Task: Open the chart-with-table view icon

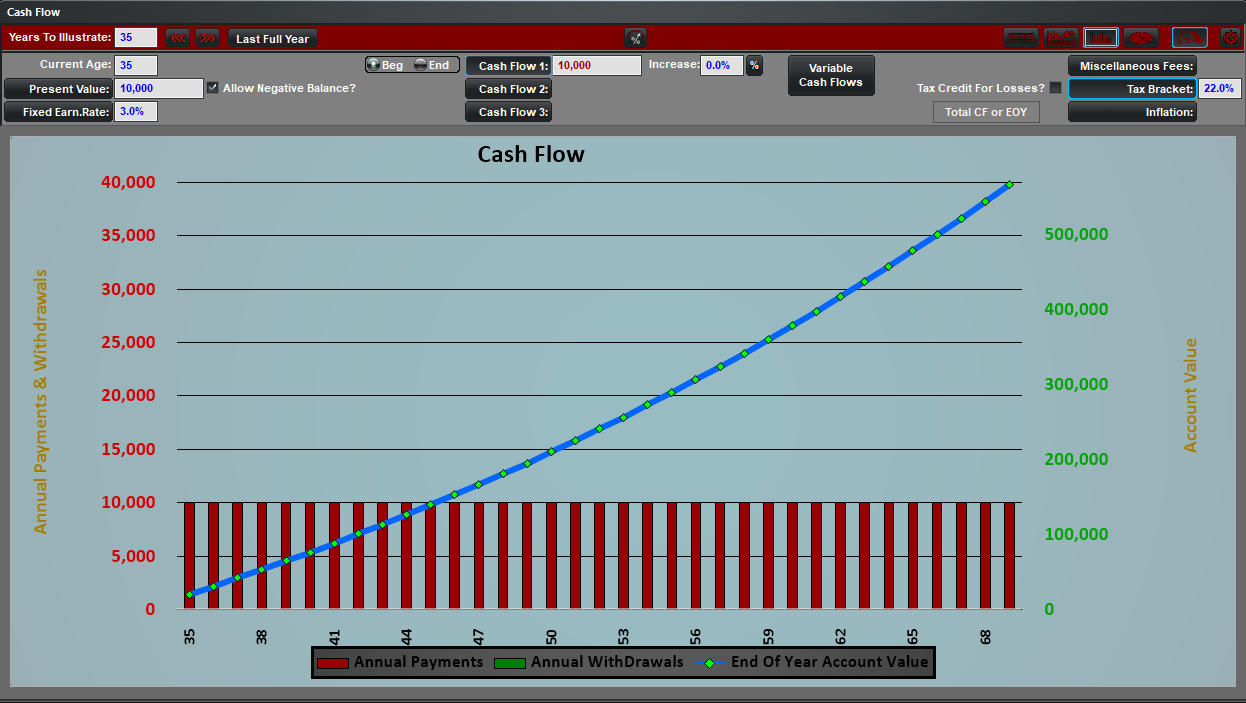Action: pos(1061,38)
